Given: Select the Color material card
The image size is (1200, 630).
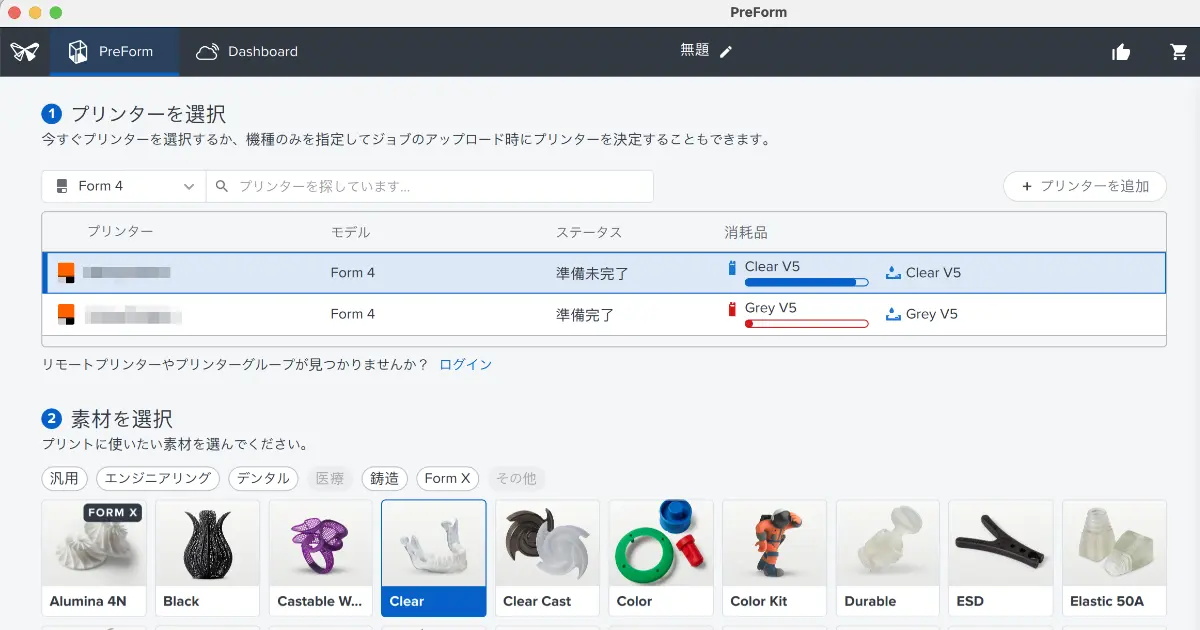Looking at the screenshot, I should (661, 558).
